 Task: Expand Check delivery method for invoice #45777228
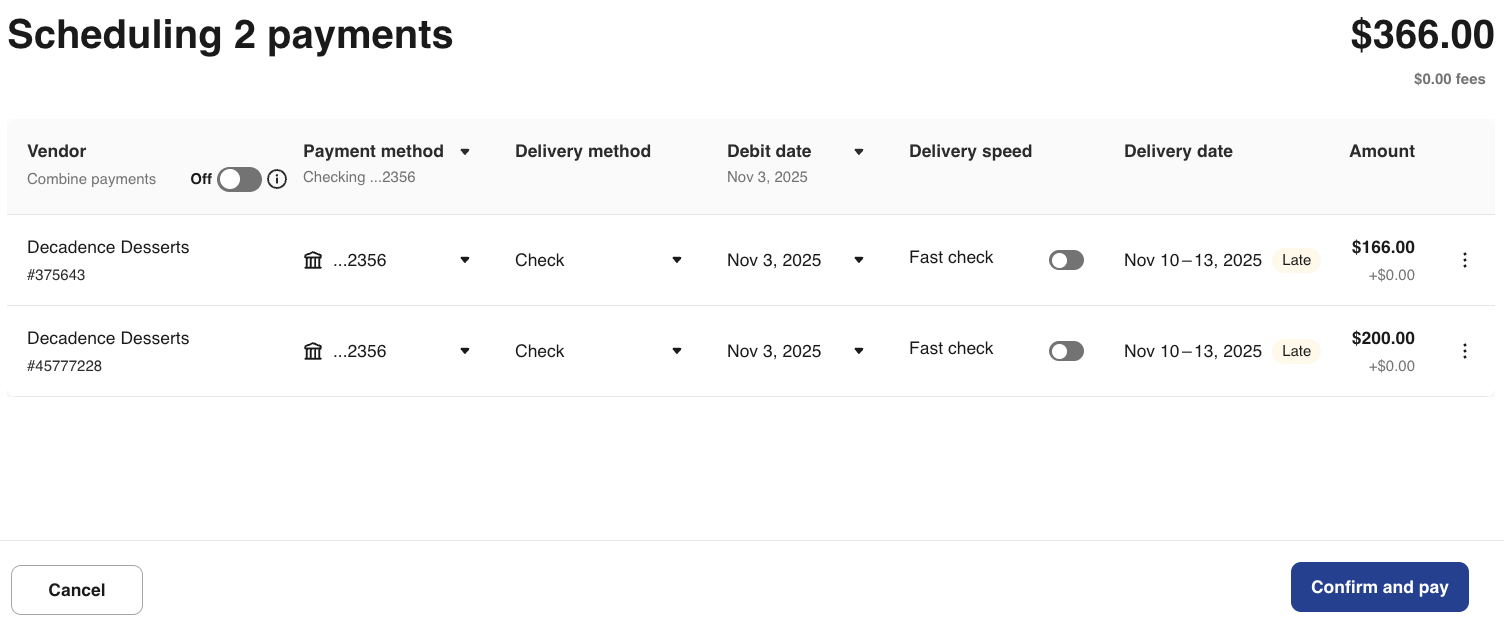[677, 351]
